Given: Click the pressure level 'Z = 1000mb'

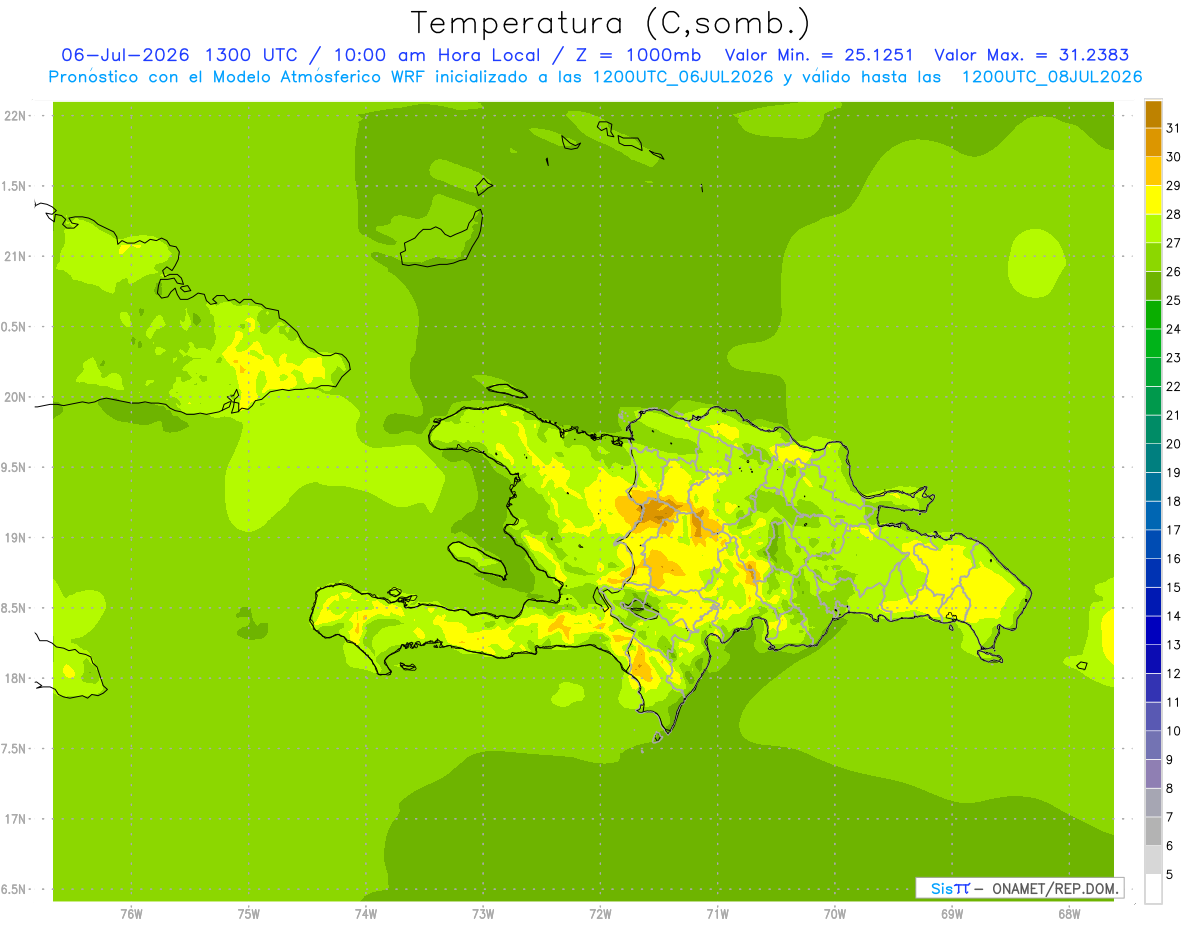Looking at the screenshot, I should click(637, 55).
